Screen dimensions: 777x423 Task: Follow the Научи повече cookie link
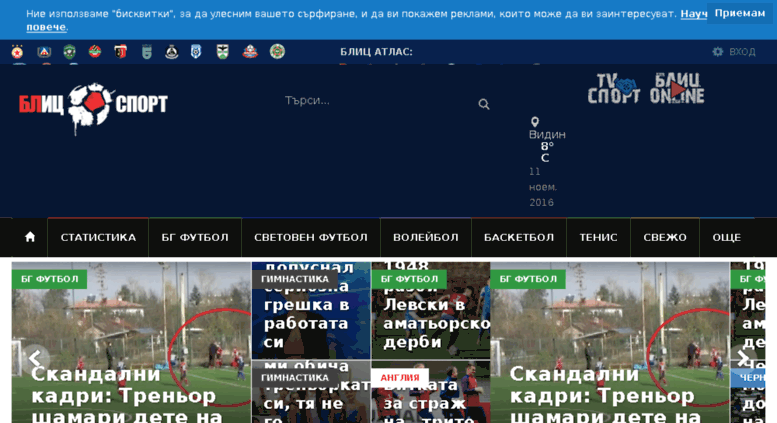pyautogui.click(x=694, y=14)
